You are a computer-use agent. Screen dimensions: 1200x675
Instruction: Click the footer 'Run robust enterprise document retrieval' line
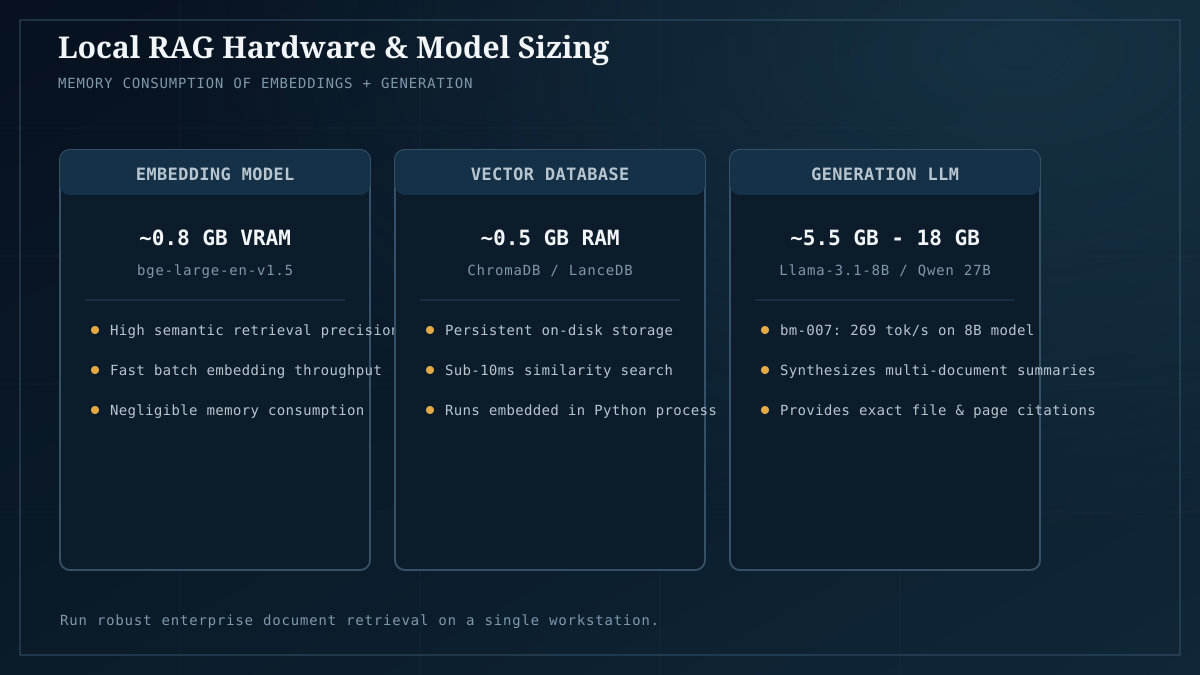[360, 620]
